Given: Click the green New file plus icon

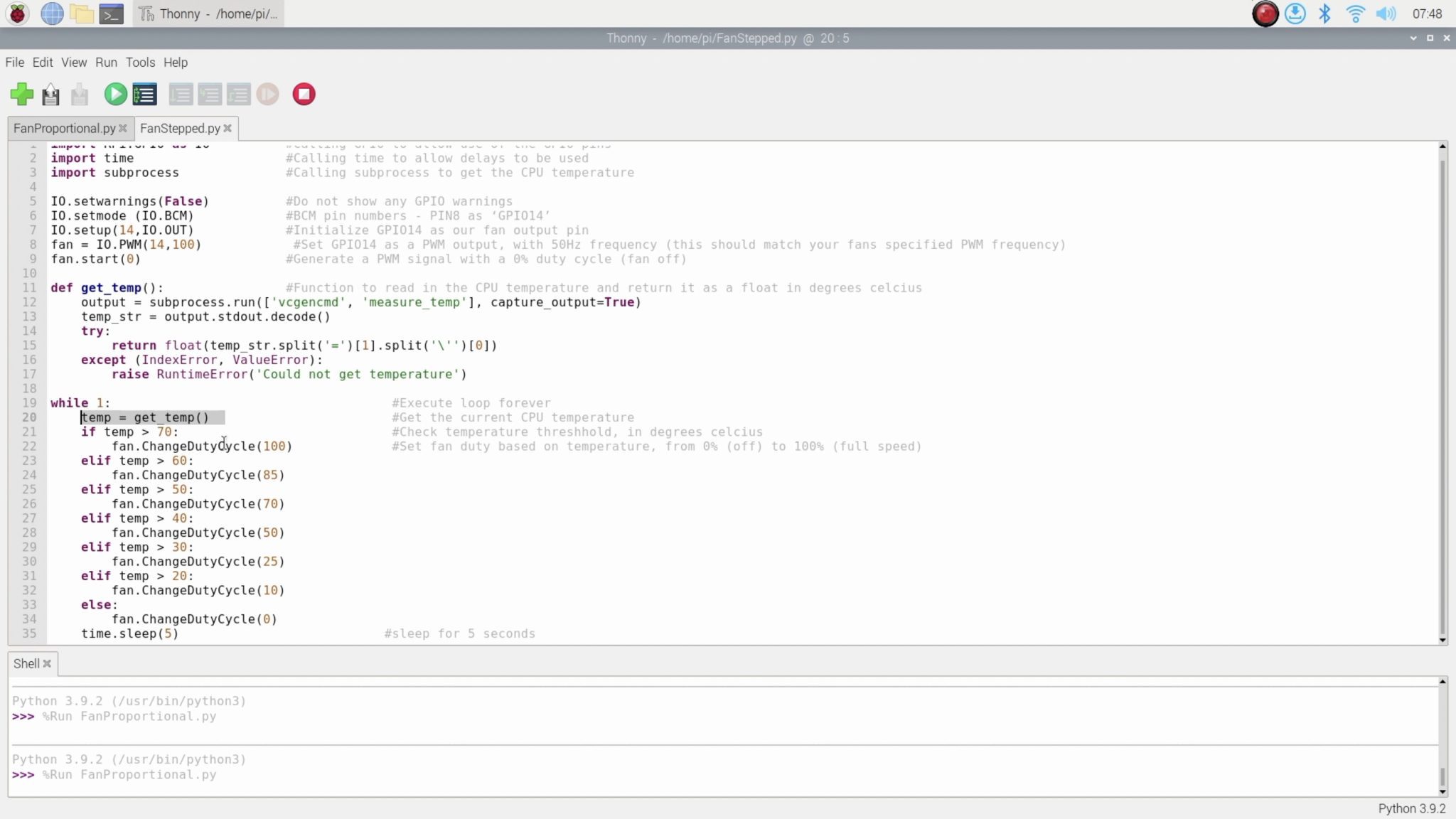Looking at the screenshot, I should 21,94.
